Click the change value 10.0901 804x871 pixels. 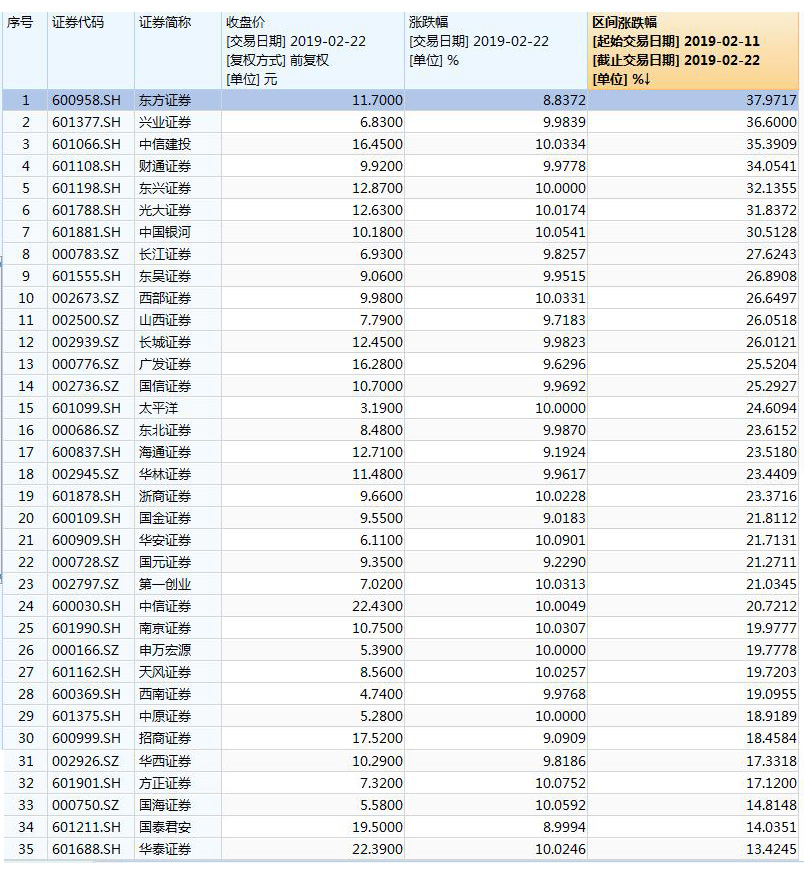coord(560,540)
